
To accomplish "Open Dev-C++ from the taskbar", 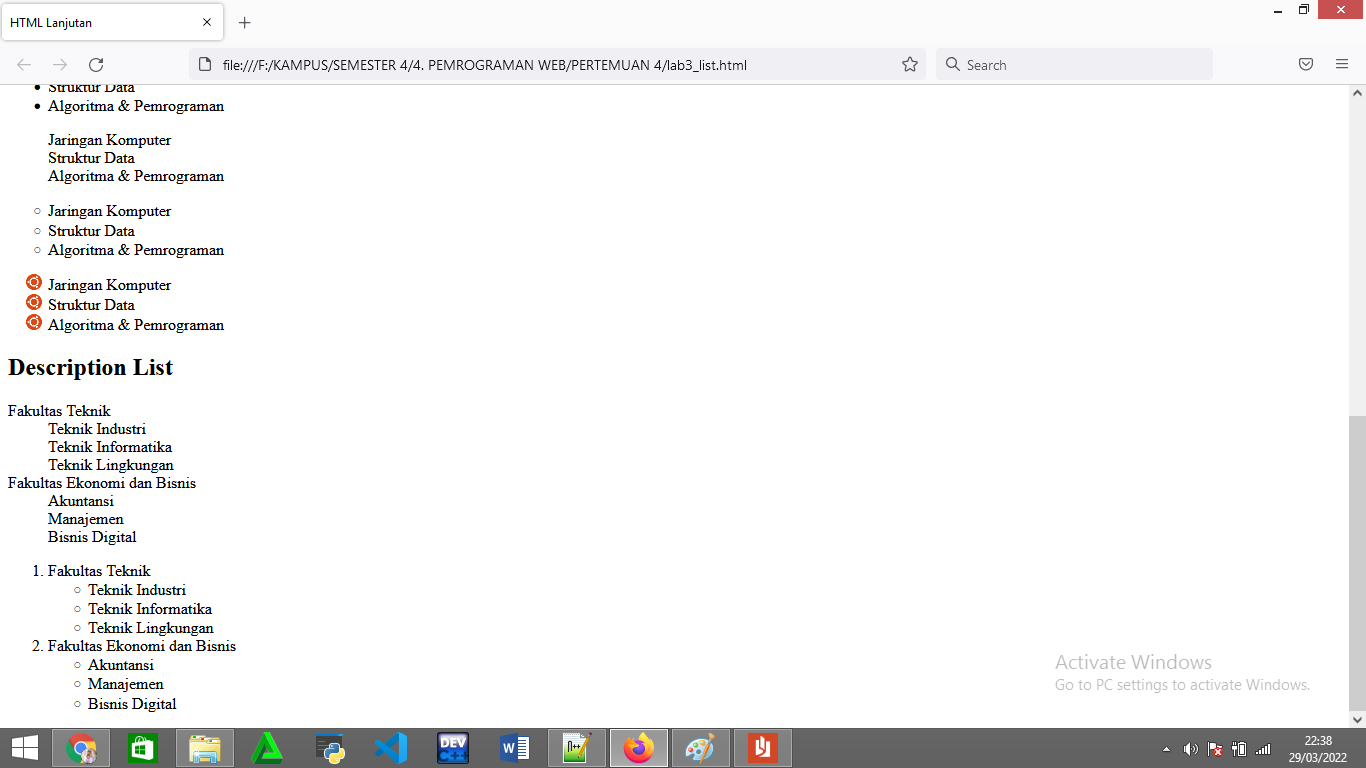I will click(x=452, y=747).
